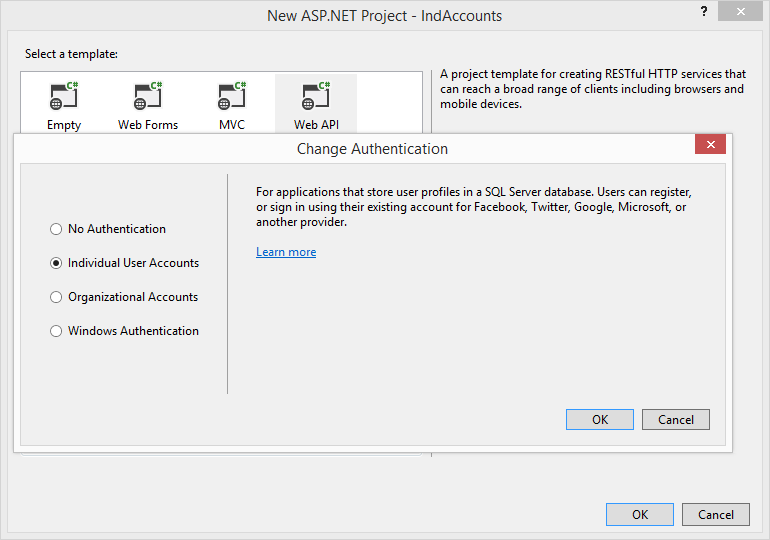Close the New ASP.NET Project window
The image size is (770, 540).
[x=737, y=11]
